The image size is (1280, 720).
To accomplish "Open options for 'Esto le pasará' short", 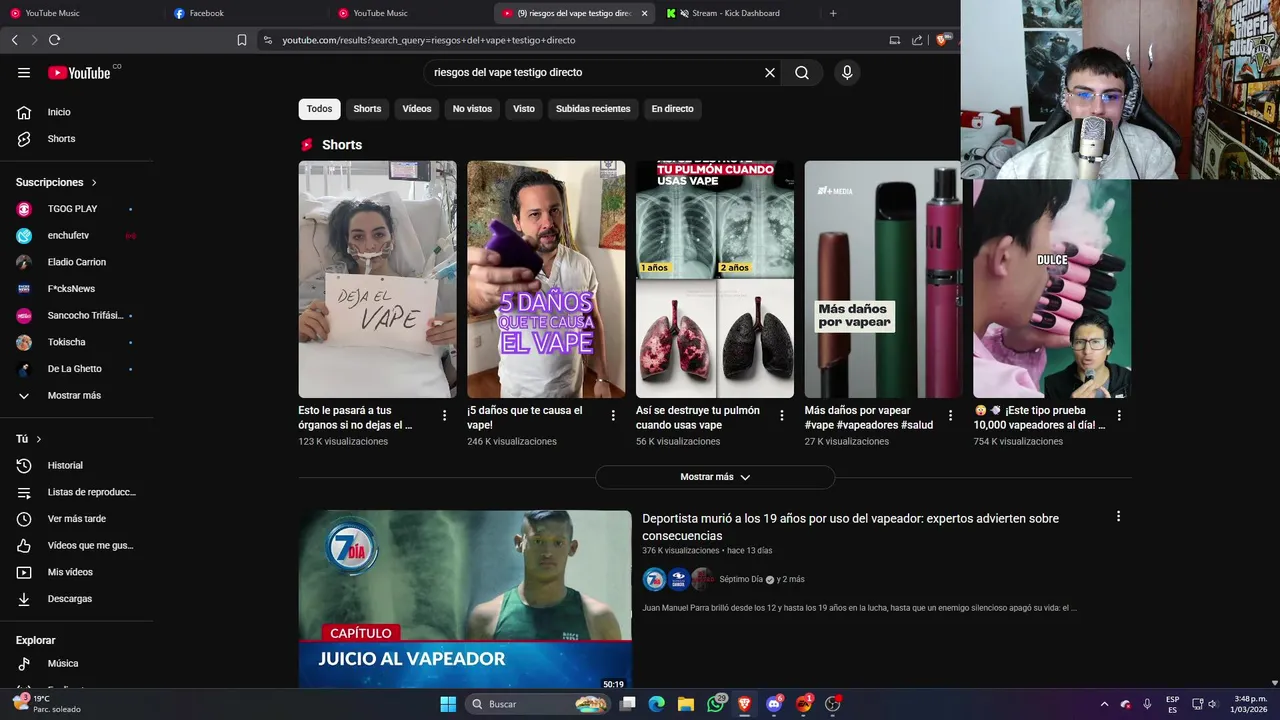I will point(444,415).
